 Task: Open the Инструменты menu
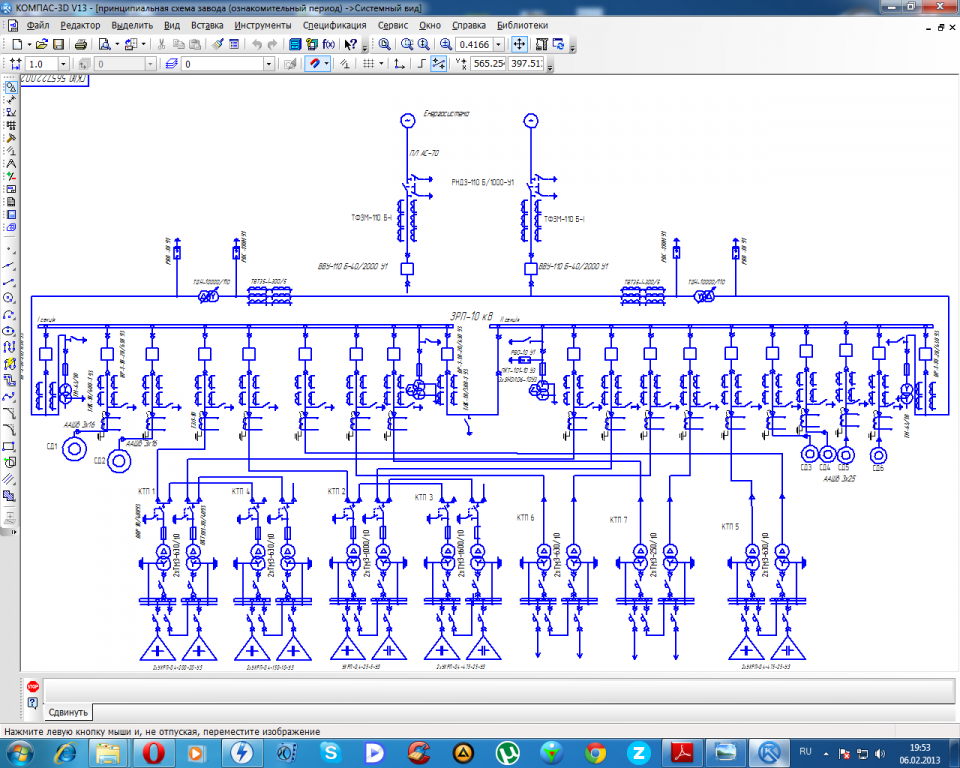pos(263,25)
